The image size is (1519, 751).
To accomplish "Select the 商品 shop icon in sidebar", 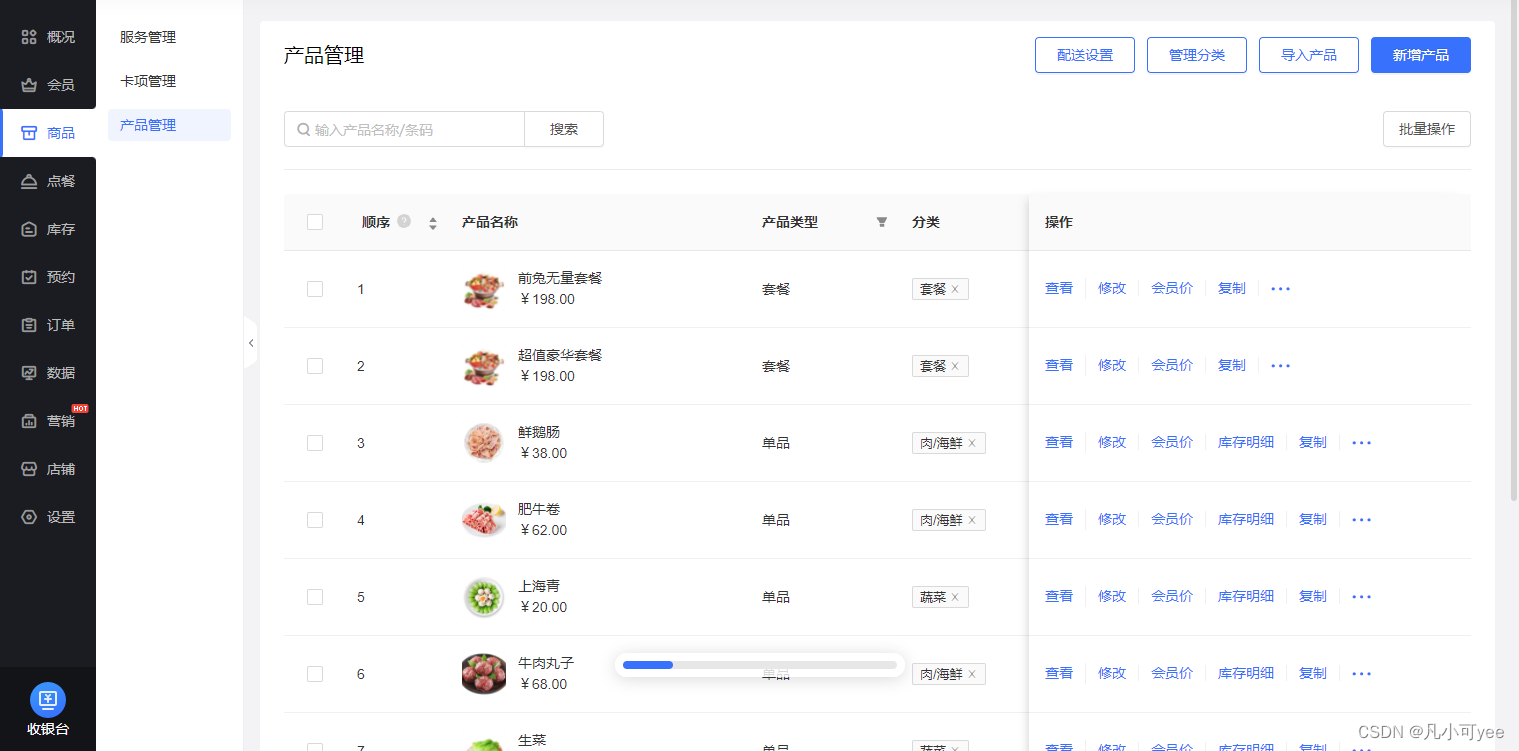I will pyautogui.click(x=29, y=133).
